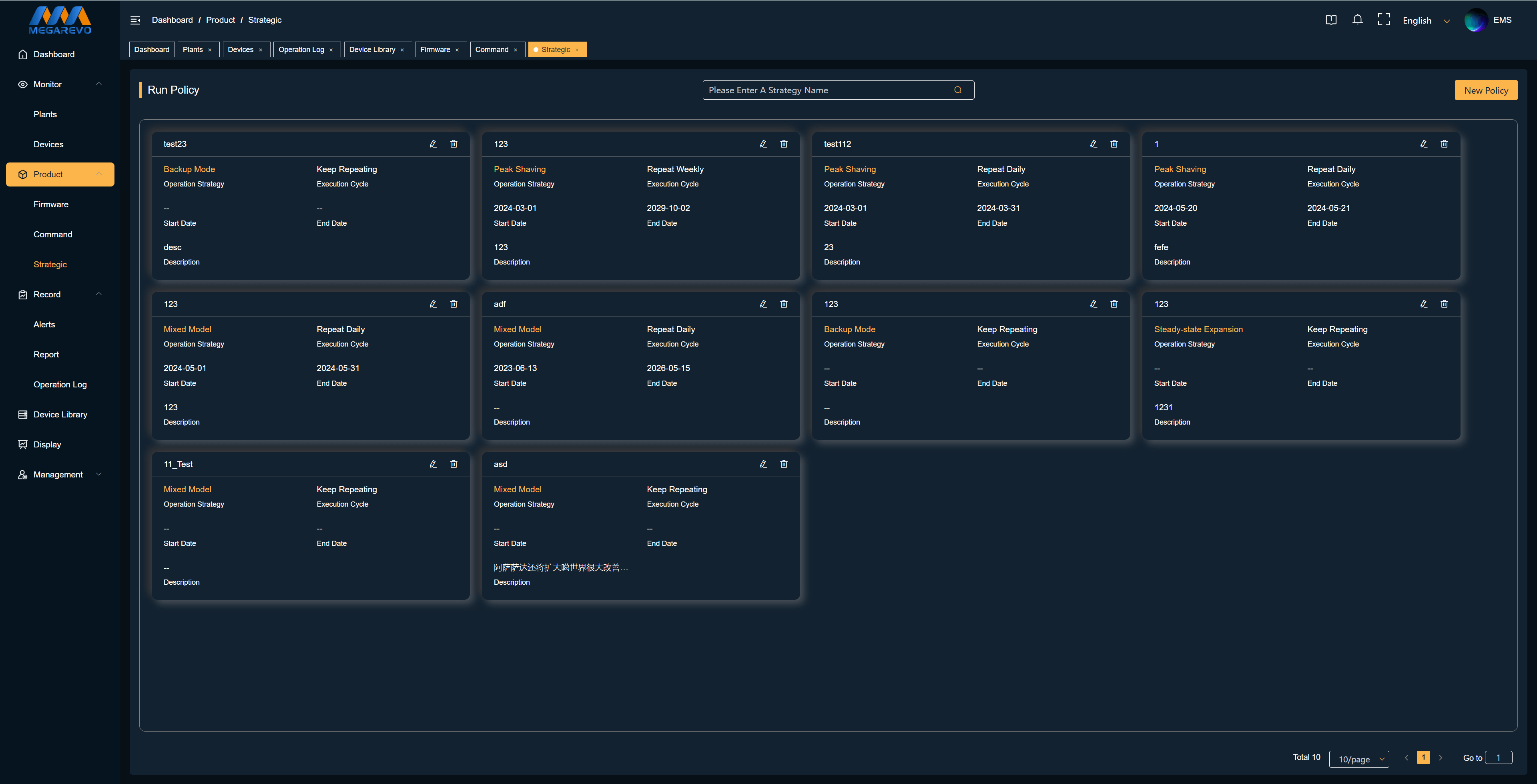
Task: Delete the policy card named 1
Action: tap(1444, 144)
